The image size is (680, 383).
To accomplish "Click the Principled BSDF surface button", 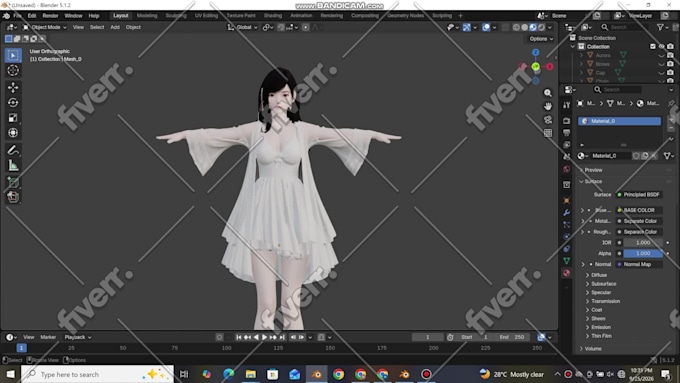I will click(x=639, y=194).
